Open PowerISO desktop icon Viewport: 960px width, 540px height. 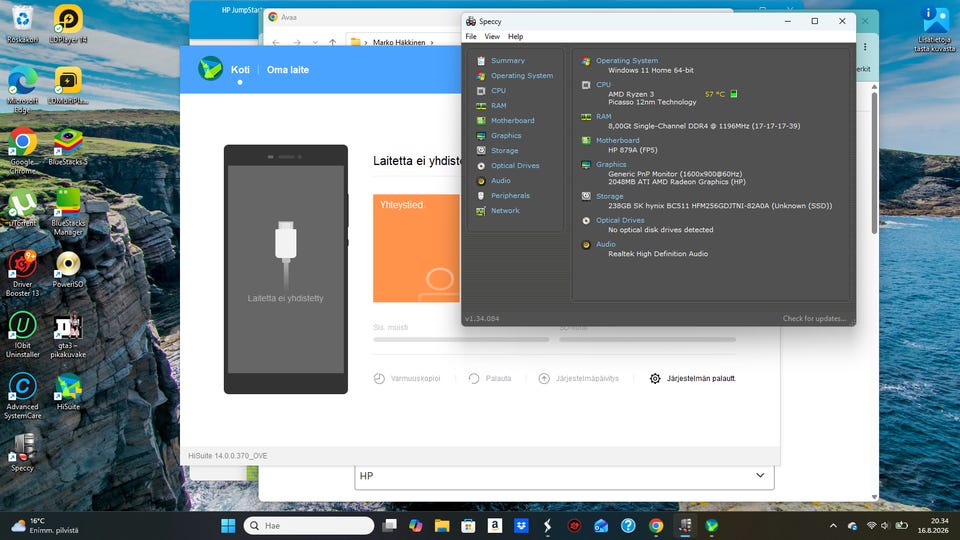click(x=68, y=269)
